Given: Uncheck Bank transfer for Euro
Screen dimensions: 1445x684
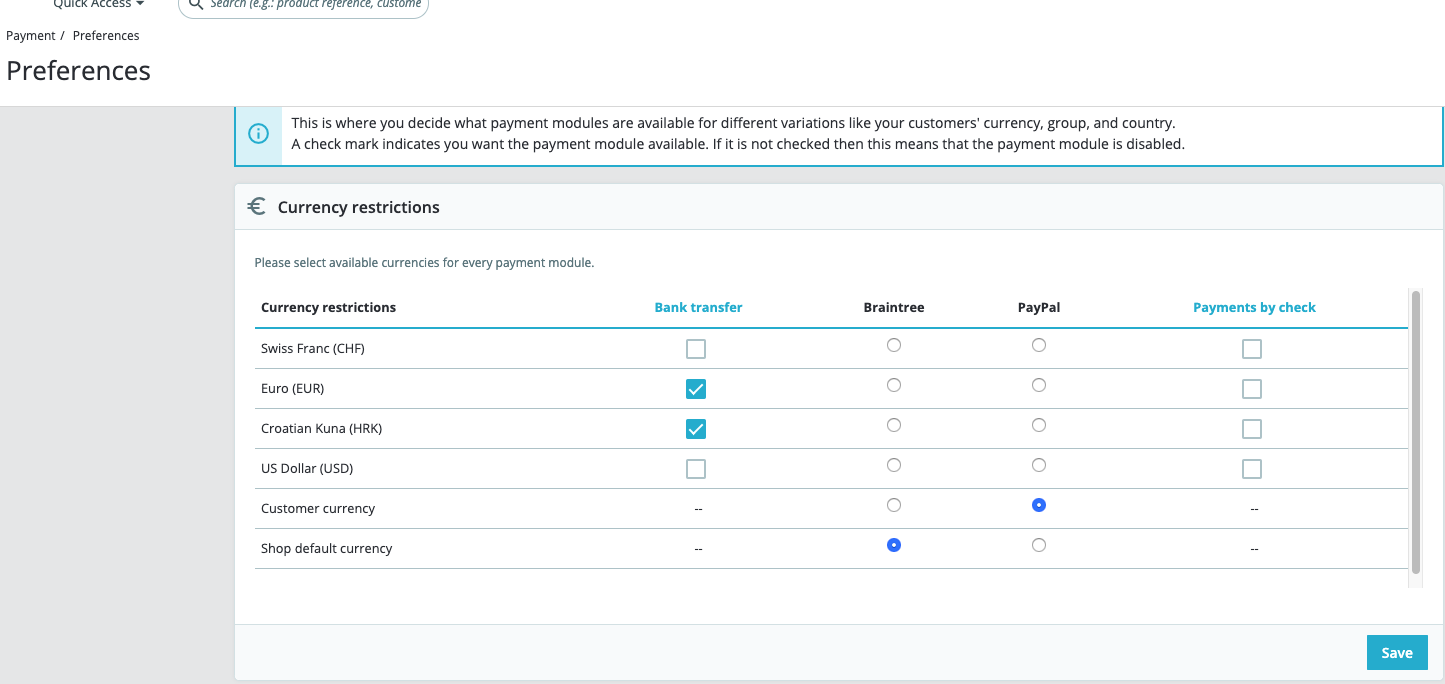Looking at the screenshot, I should pos(696,389).
